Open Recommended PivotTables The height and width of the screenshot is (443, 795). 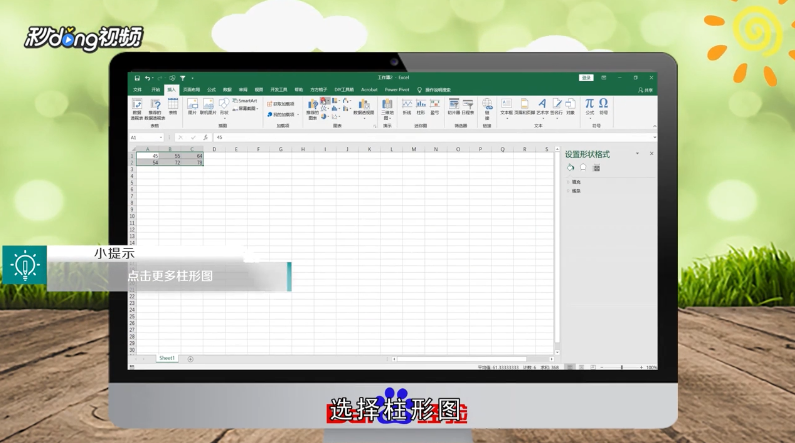pyautogui.click(x=155, y=109)
